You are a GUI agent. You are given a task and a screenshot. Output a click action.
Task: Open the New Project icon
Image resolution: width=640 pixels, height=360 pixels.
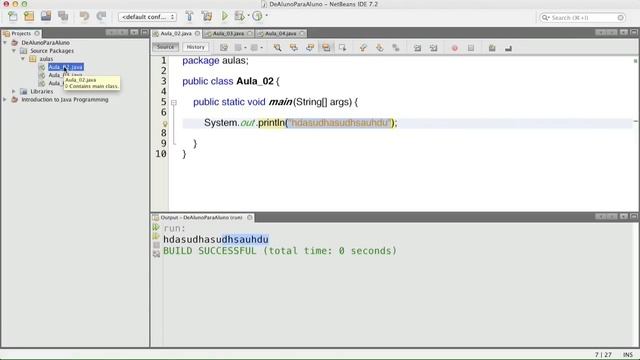click(x=29, y=16)
